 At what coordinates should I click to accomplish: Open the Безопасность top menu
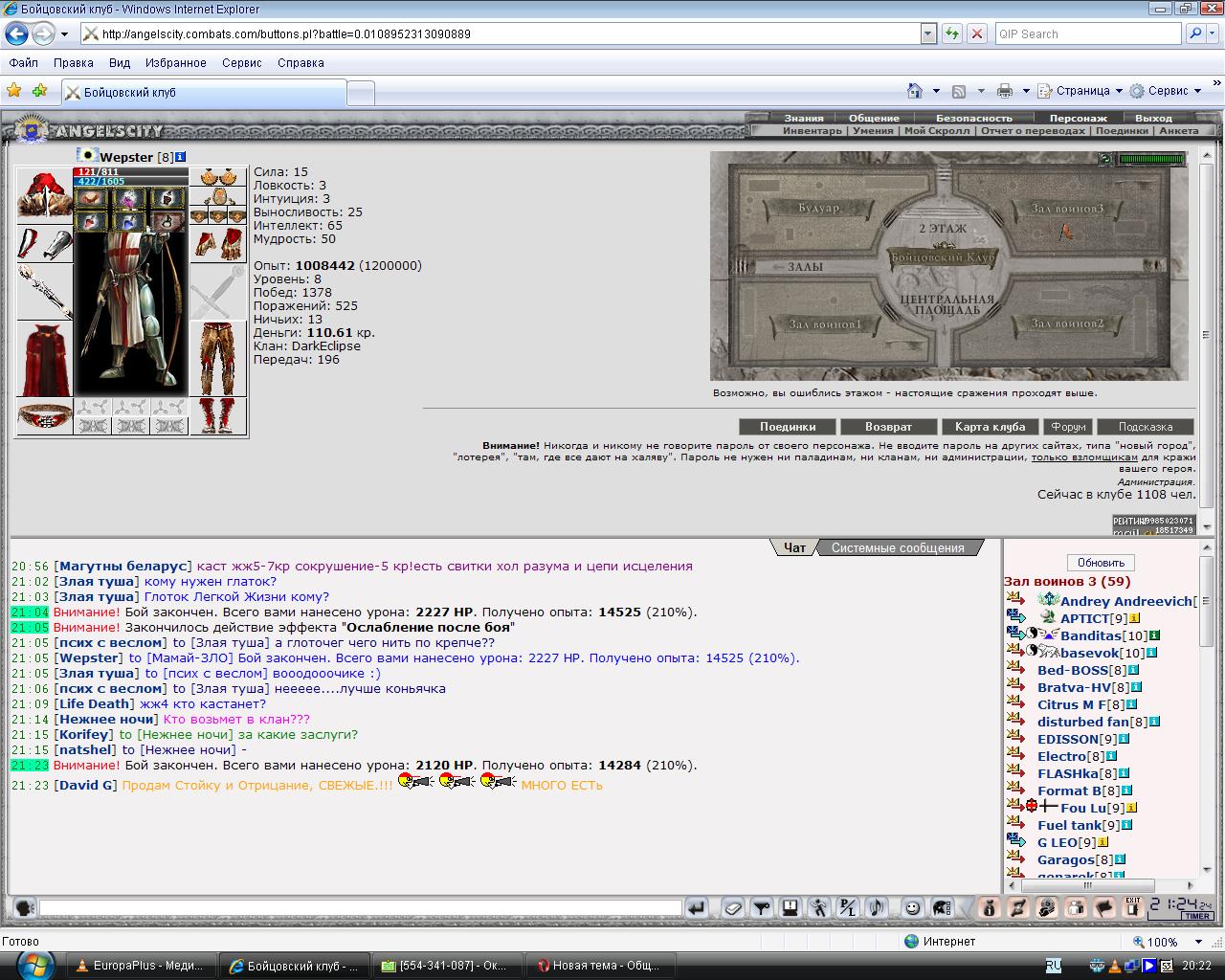pos(973,118)
